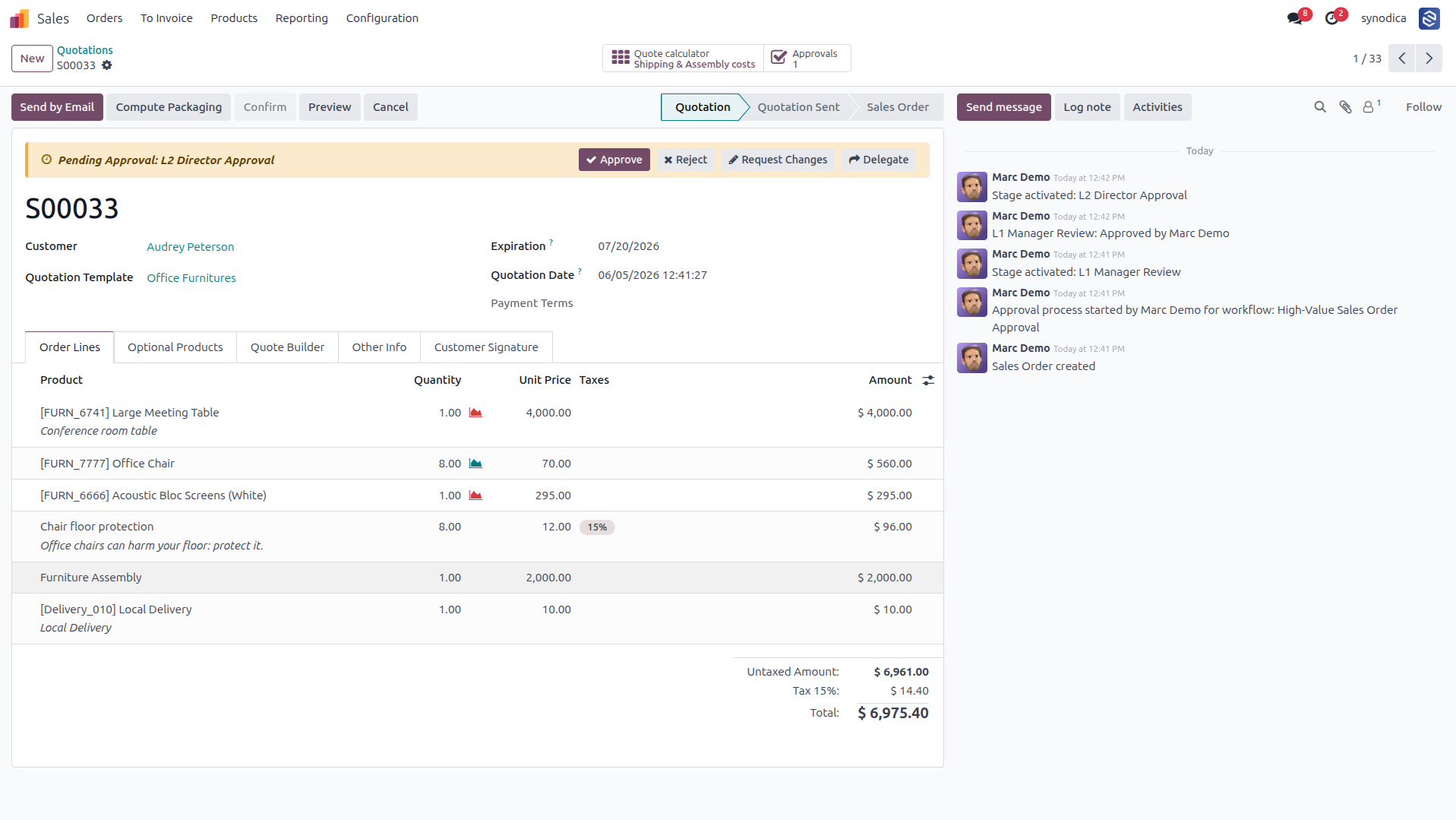Select the Sales Order status stage
The image size is (1456, 820).
(x=898, y=107)
